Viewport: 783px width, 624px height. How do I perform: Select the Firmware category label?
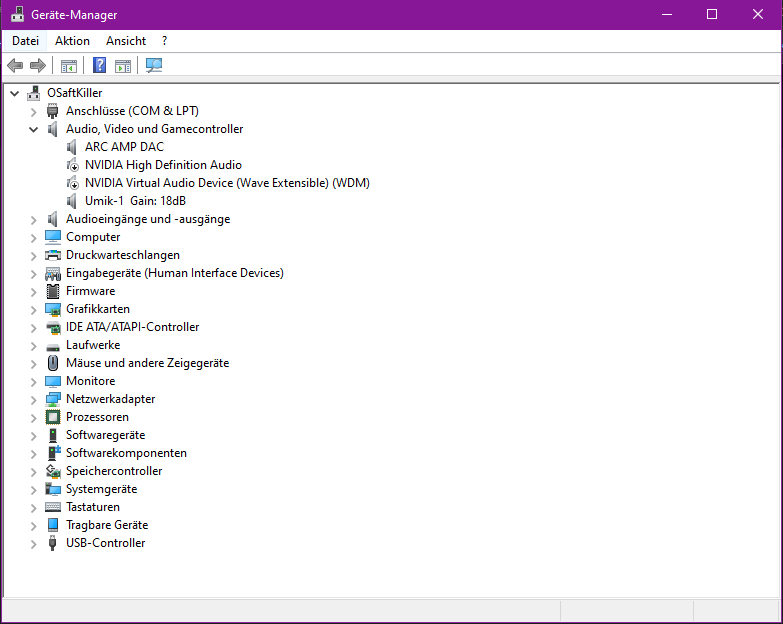pos(90,291)
